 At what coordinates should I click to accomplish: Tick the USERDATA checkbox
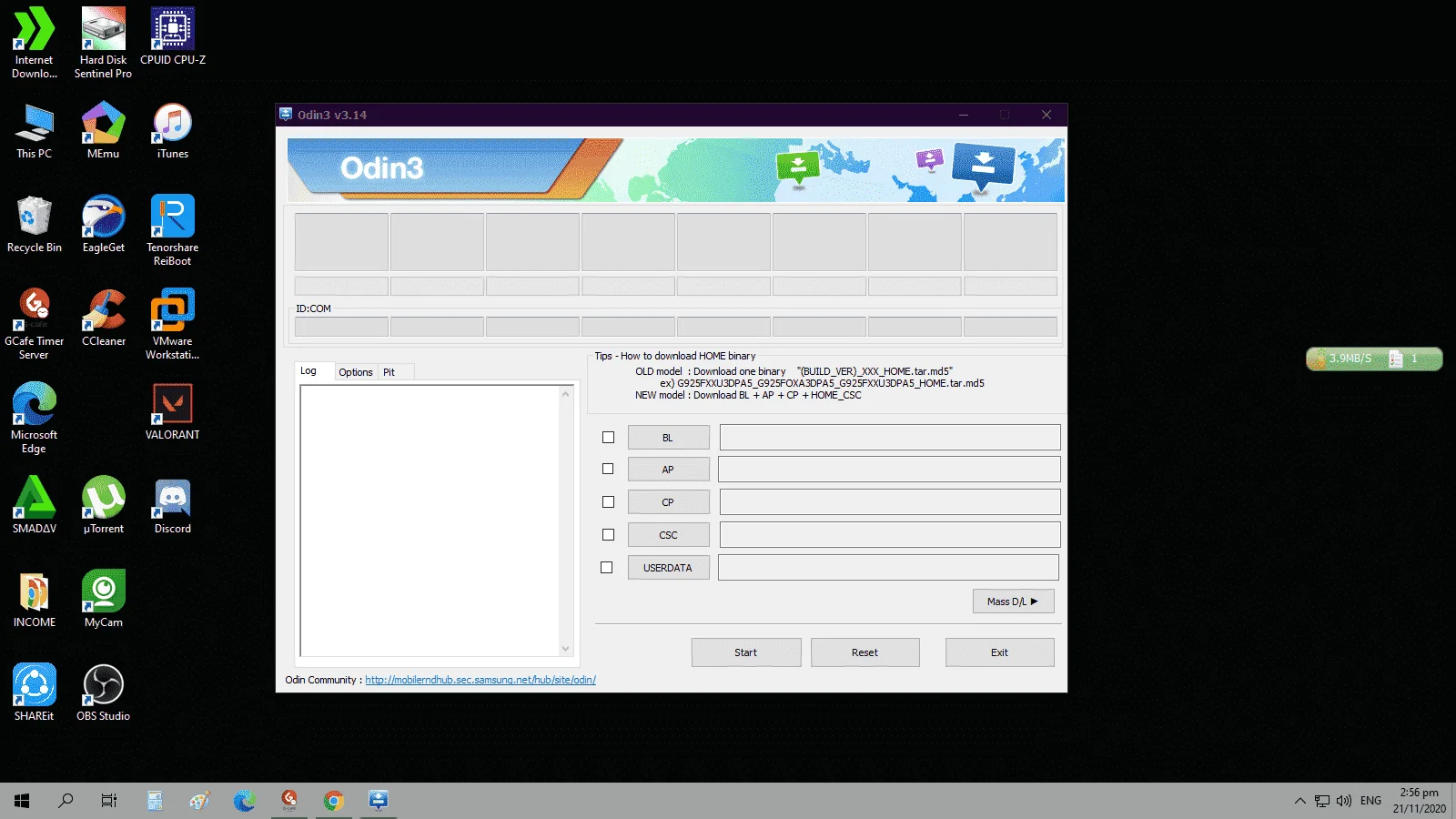click(607, 568)
